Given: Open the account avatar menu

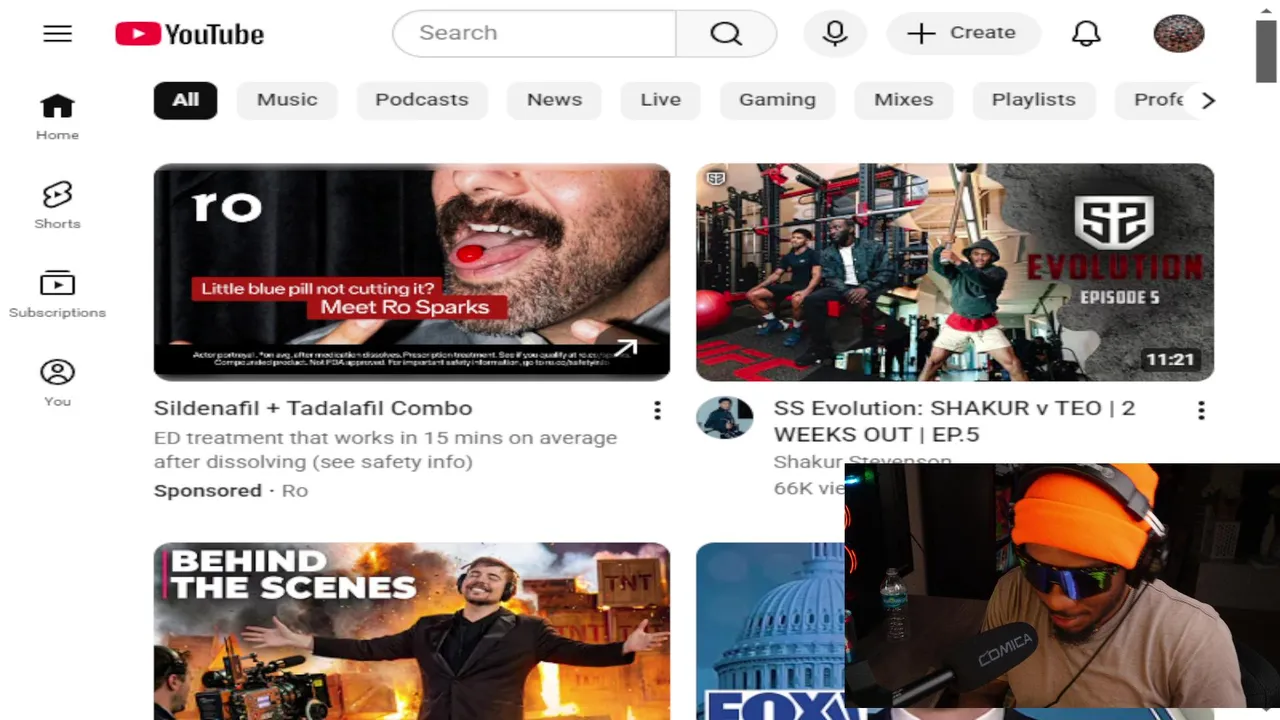Looking at the screenshot, I should 1179,33.
